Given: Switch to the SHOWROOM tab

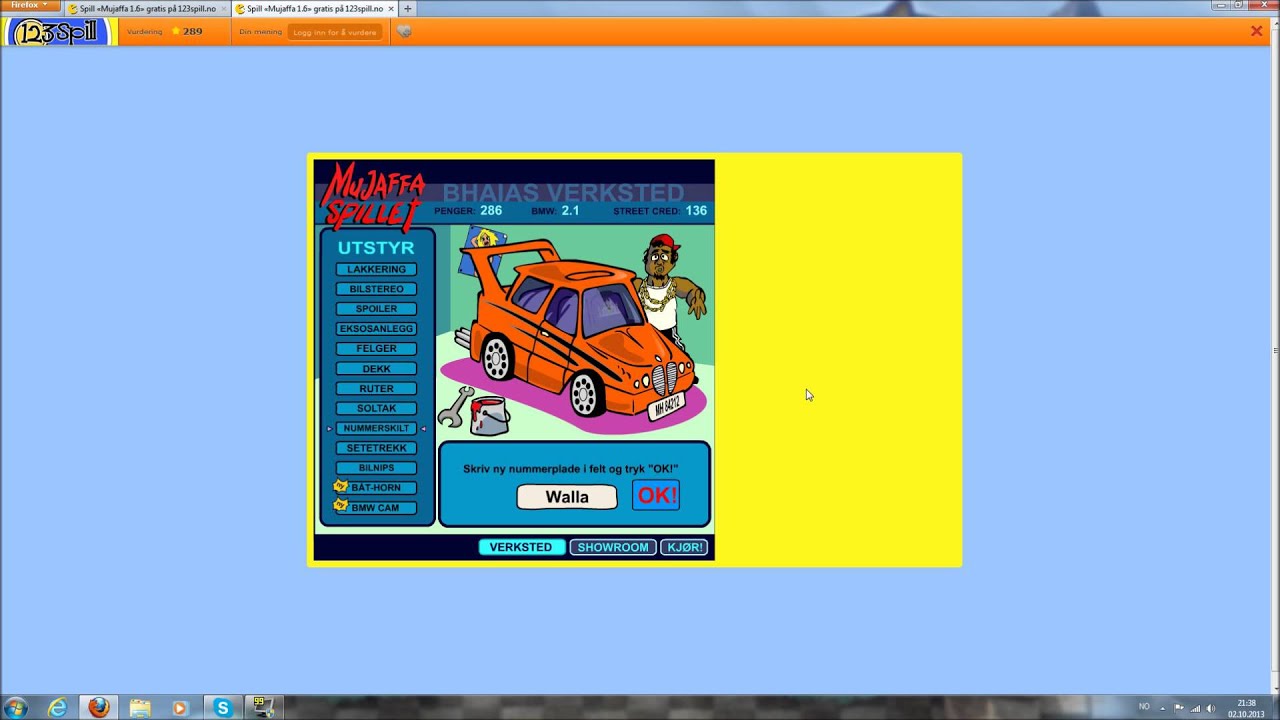Looking at the screenshot, I should pyautogui.click(x=613, y=547).
